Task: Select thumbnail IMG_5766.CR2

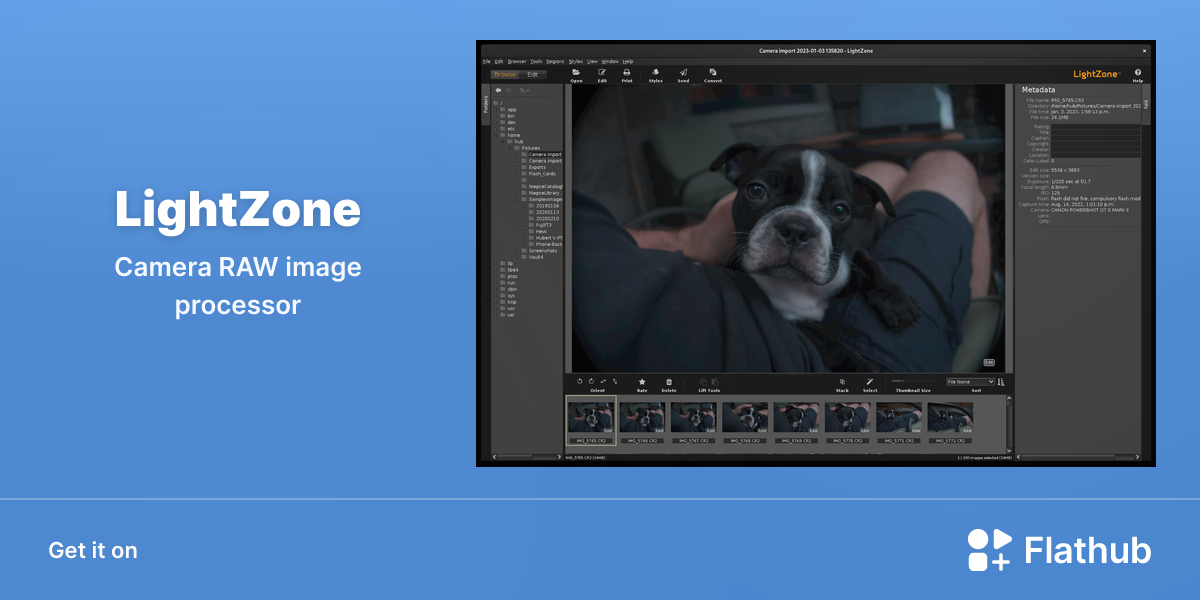Action: (x=642, y=422)
